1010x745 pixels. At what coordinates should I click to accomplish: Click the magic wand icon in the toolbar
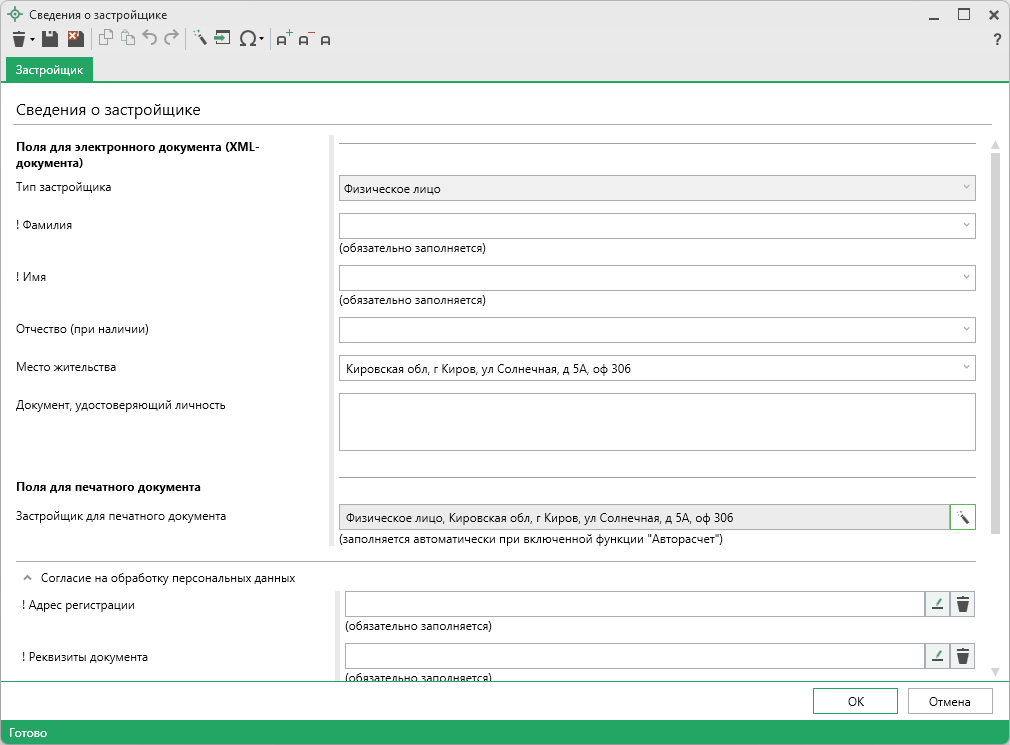[x=199, y=39]
